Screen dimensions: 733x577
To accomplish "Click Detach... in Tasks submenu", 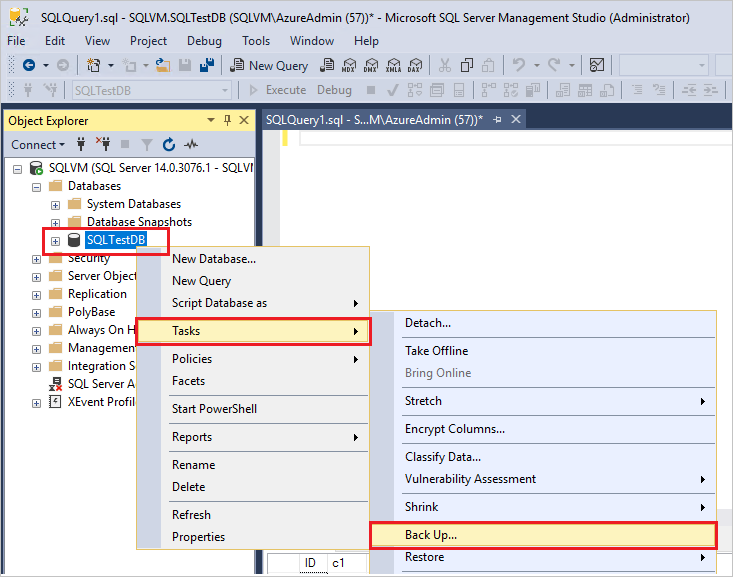I will point(543,323).
